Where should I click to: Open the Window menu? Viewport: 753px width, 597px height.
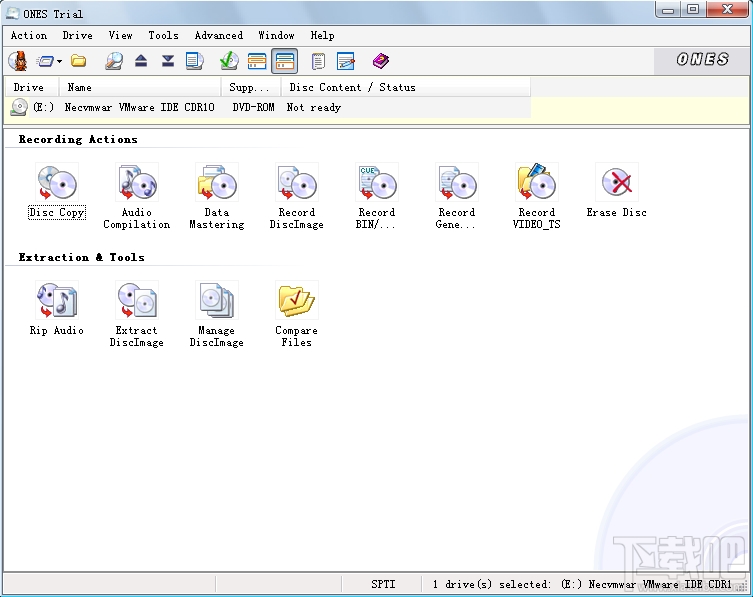pos(276,36)
